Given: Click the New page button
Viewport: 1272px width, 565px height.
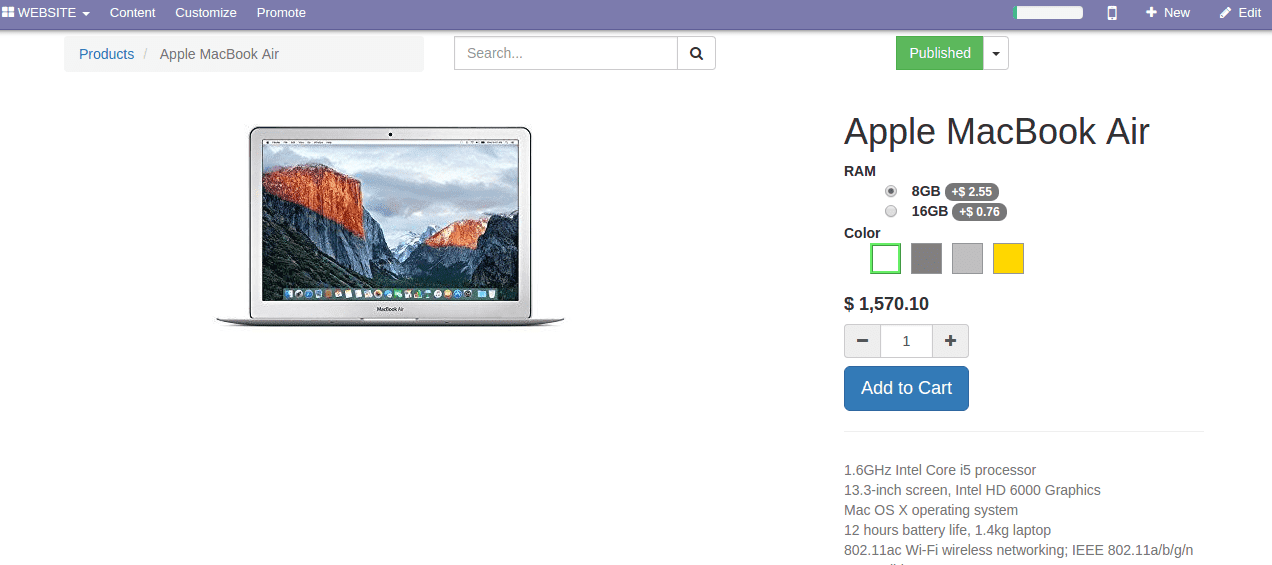Looking at the screenshot, I should 1168,13.
